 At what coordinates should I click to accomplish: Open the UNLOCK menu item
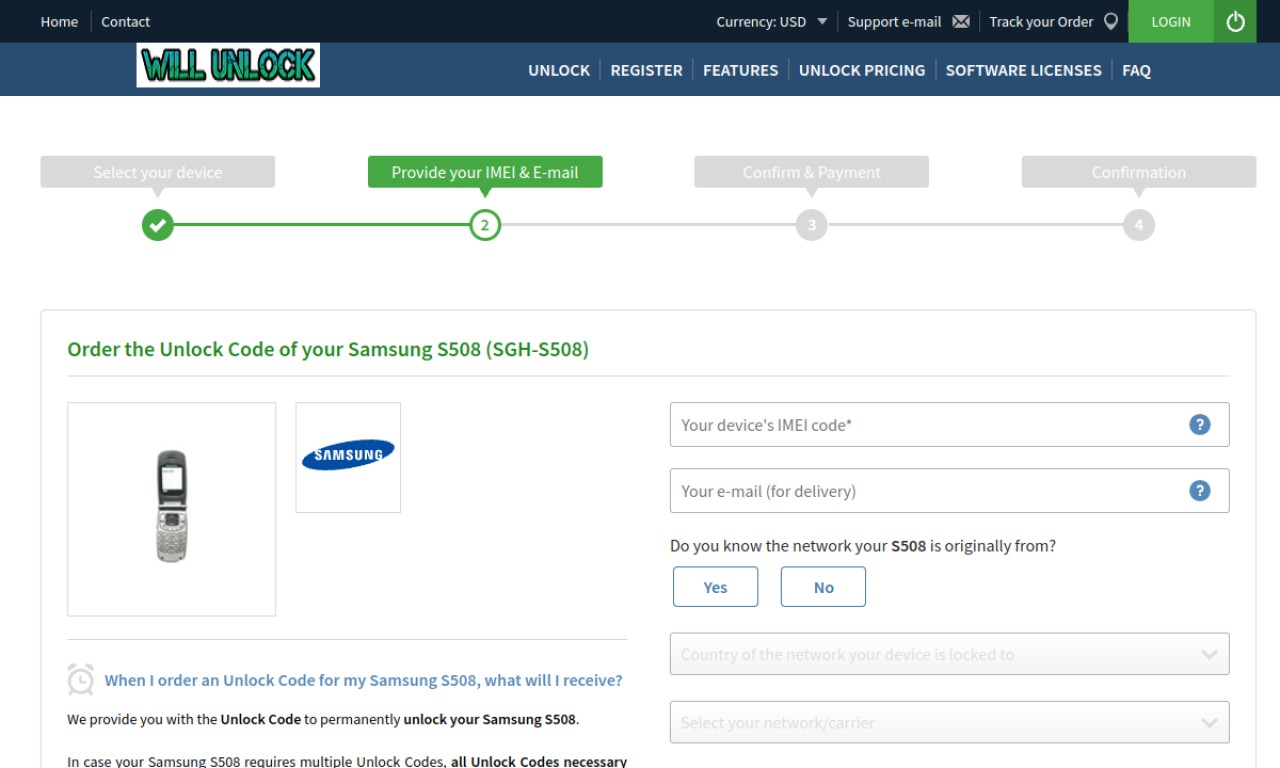pyautogui.click(x=559, y=70)
